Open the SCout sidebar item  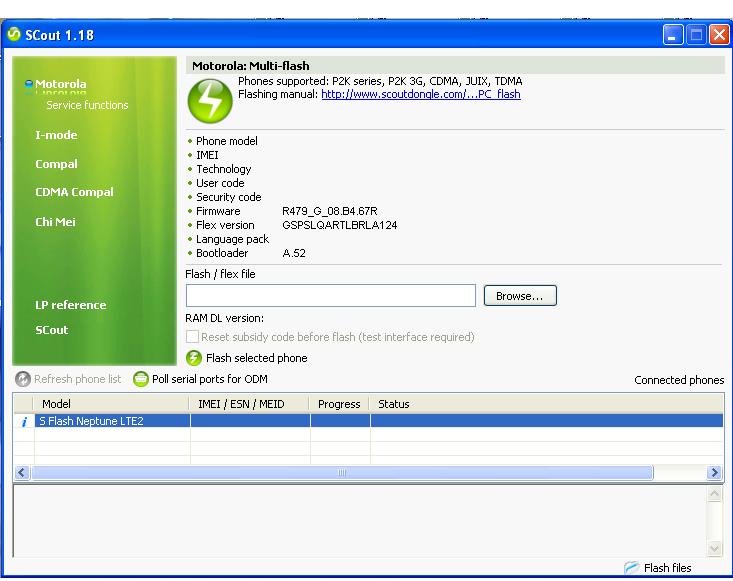pyautogui.click(x=51, y=330)
